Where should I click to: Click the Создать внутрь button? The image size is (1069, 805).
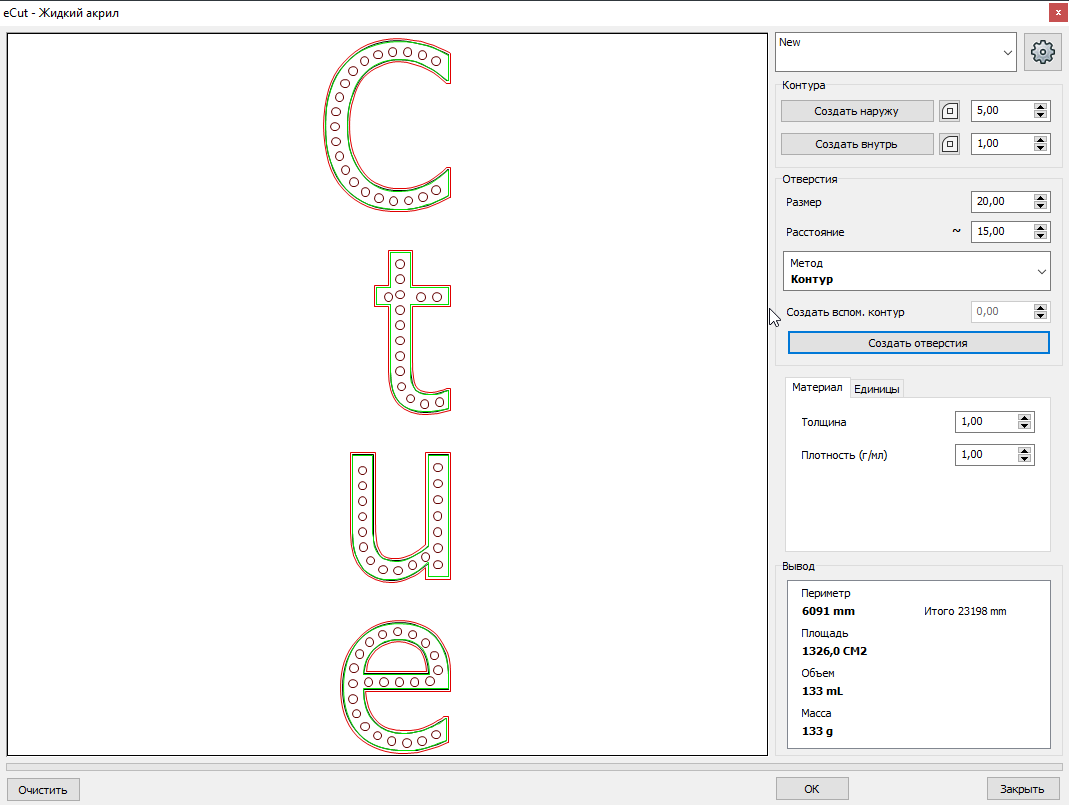857,144
